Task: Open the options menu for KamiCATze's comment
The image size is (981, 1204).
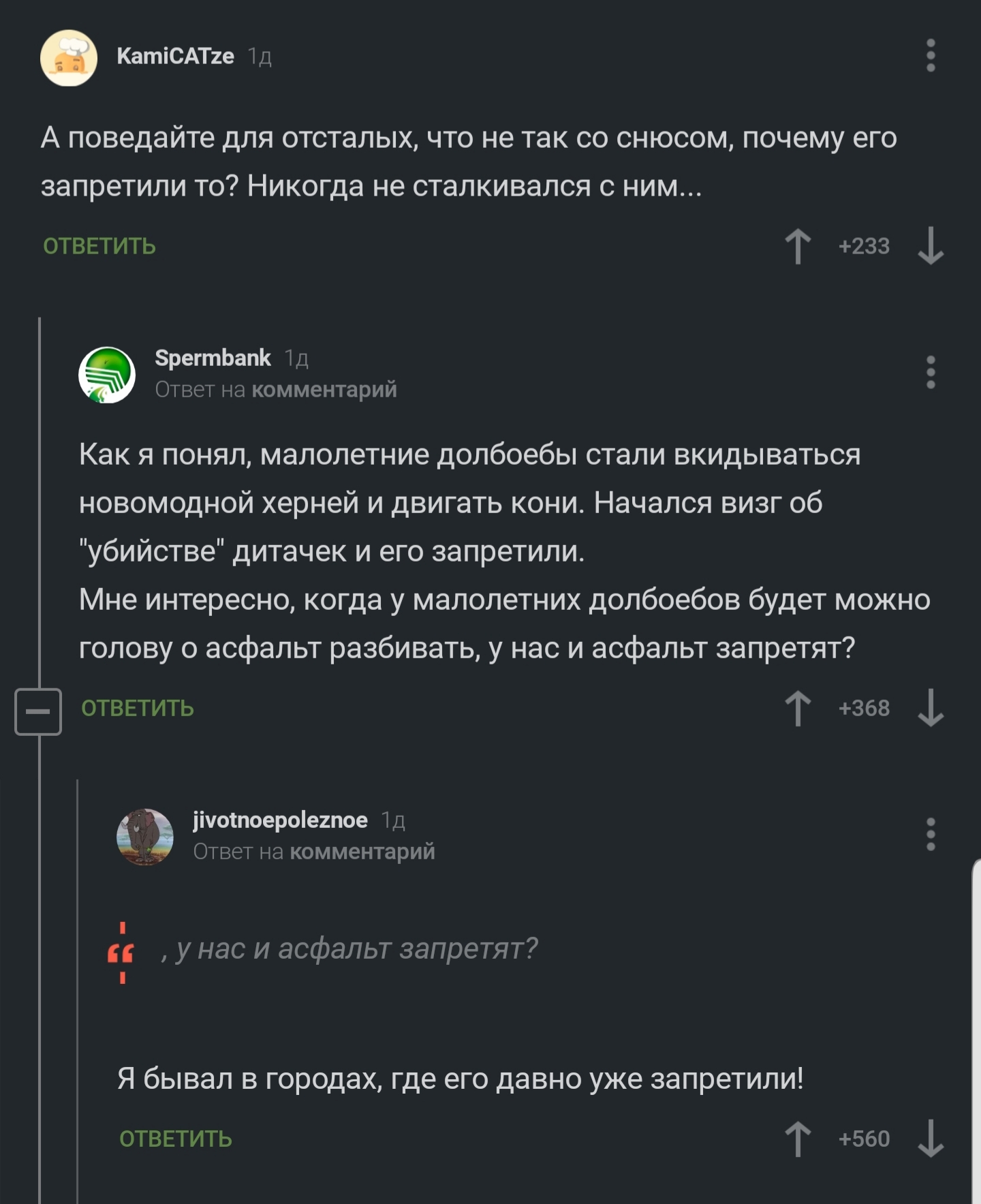Action: (x=931, y=56)
